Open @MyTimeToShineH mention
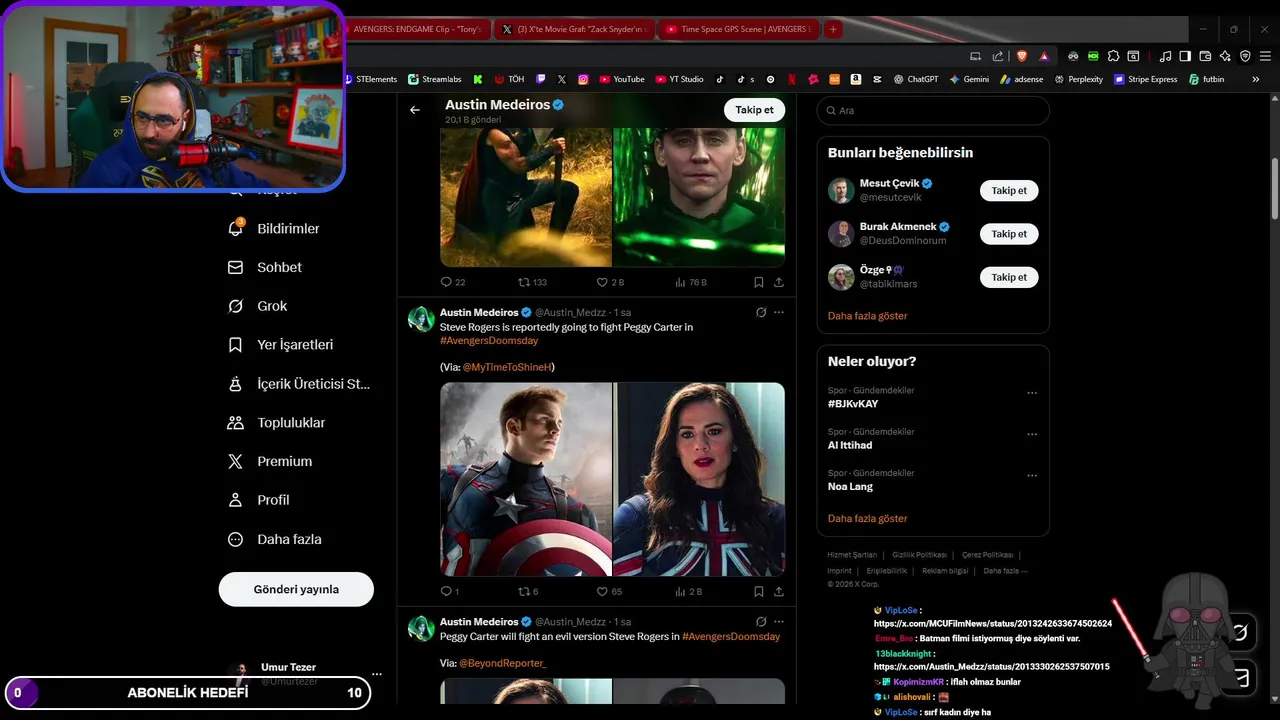Viewport: 1280px width, 720px height. [507, 367]
